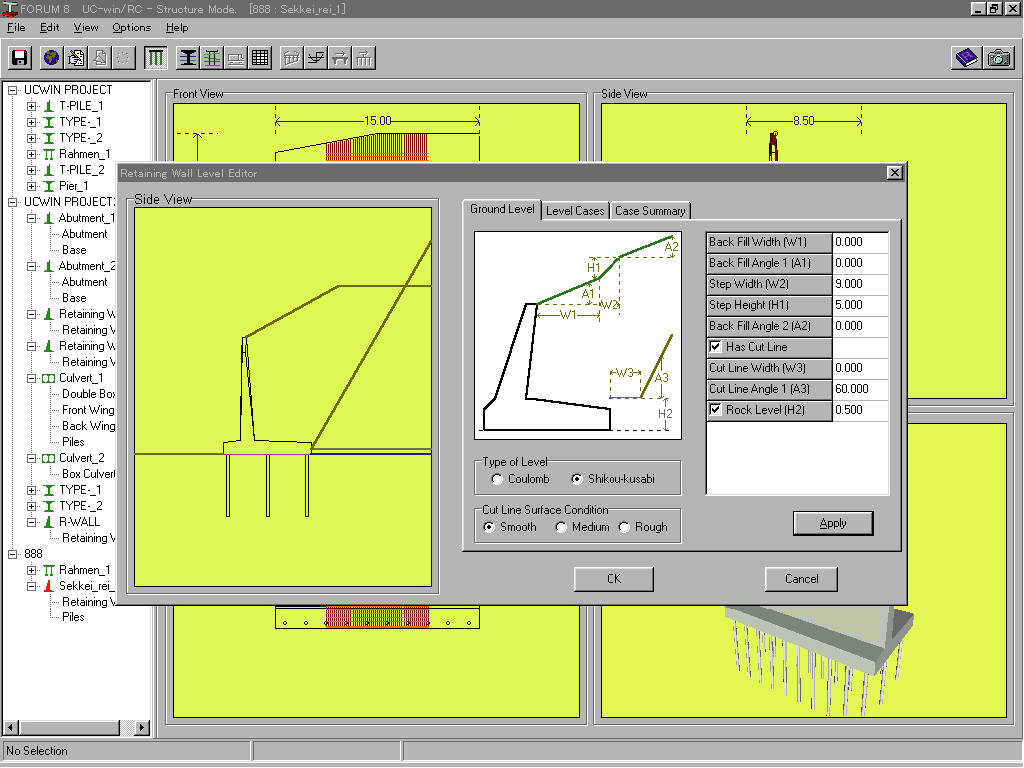Expand the T-PILE_1 tree node

click(x=32, y=106)
